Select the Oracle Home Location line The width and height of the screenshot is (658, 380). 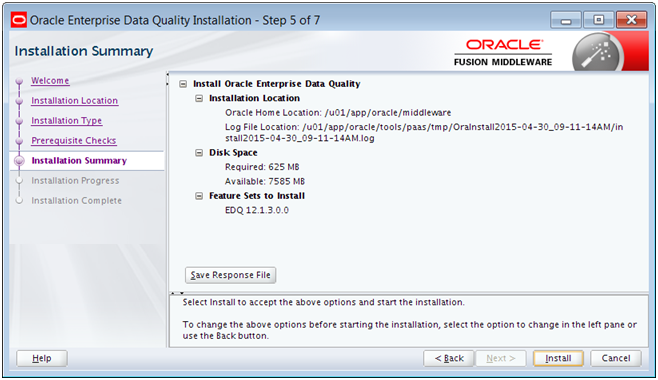(338, 112)
